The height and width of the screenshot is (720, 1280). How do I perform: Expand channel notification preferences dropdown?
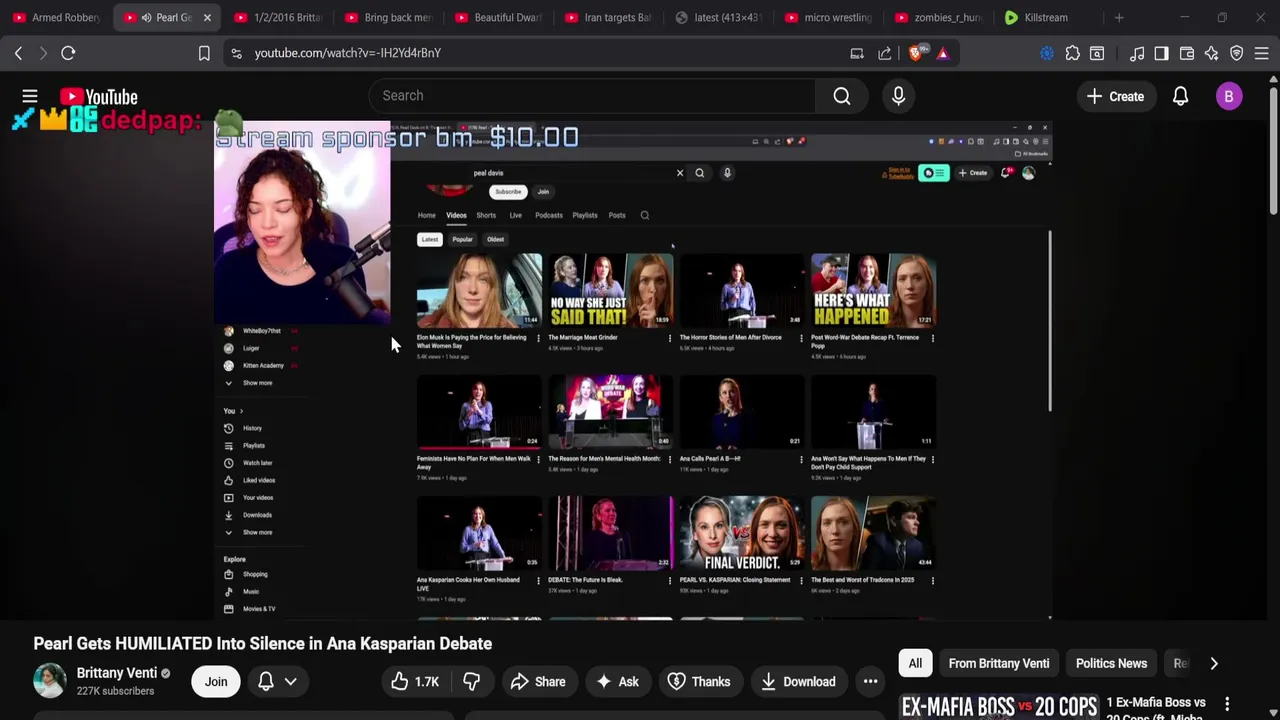277,681
